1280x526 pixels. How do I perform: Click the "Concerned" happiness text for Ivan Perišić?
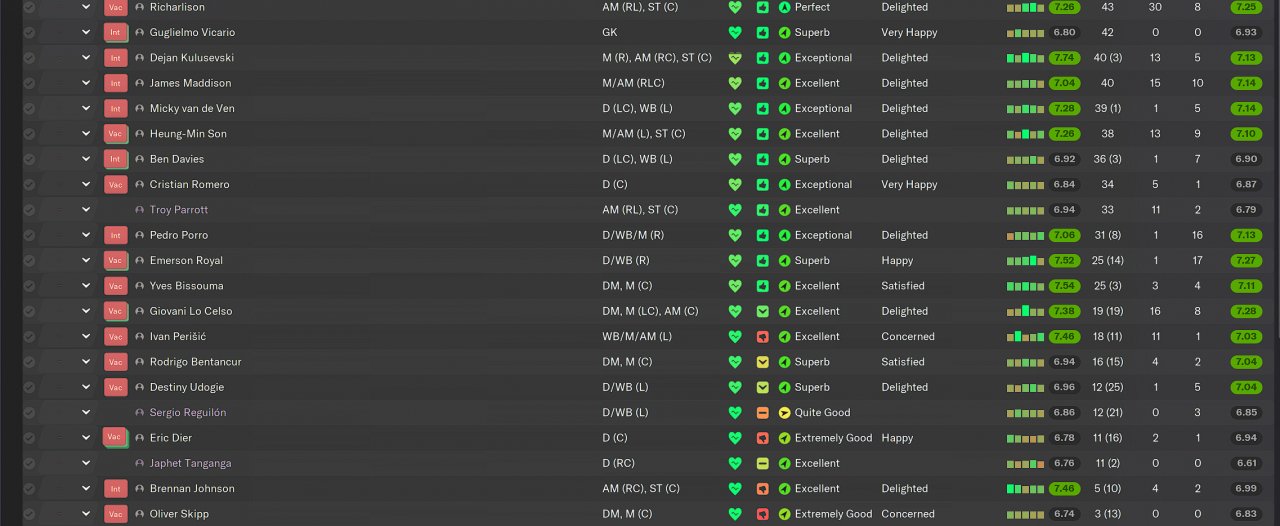tap(908, 337)
